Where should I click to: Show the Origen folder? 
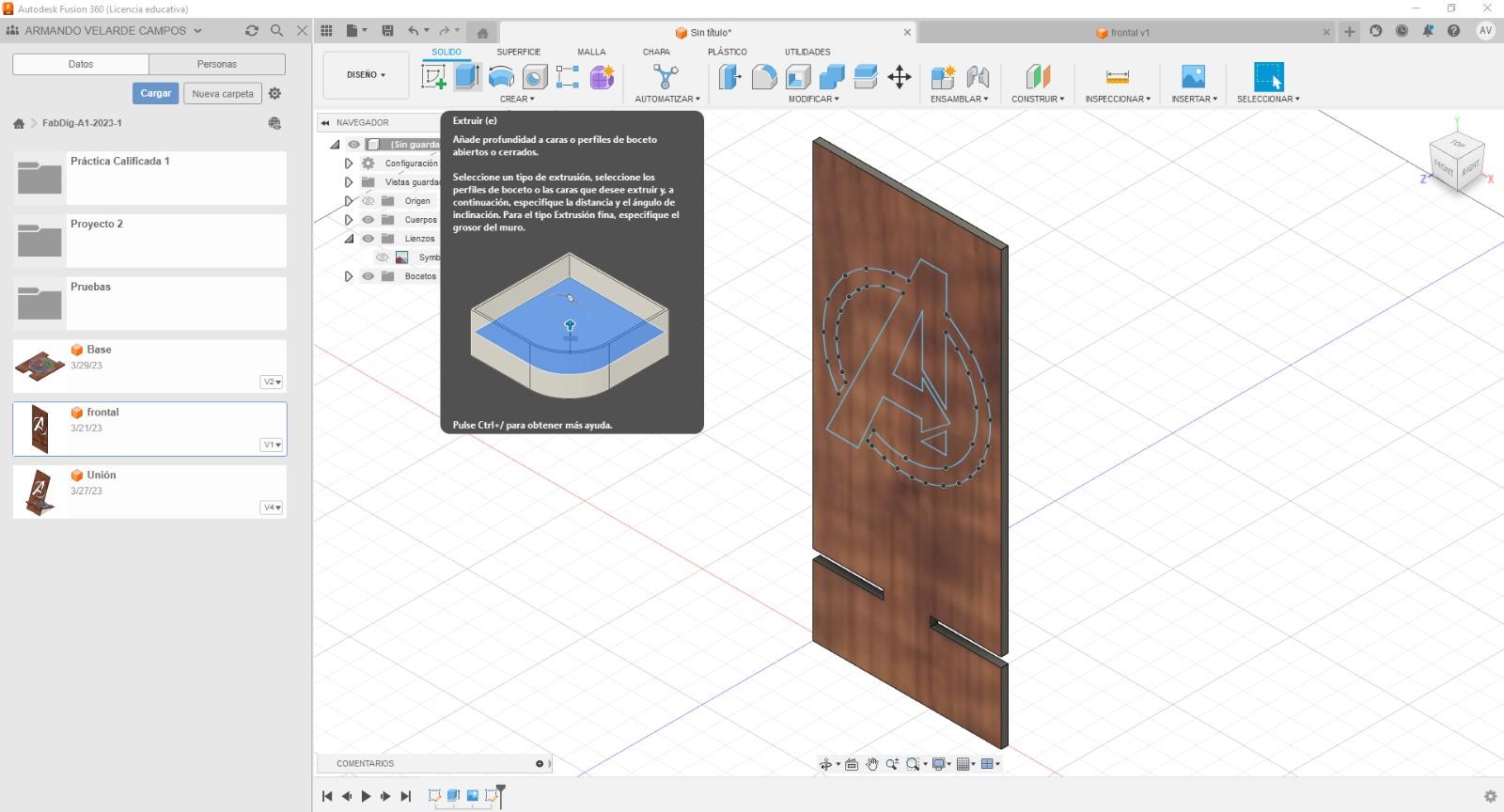pyautogui.click(x=368, y=201)
